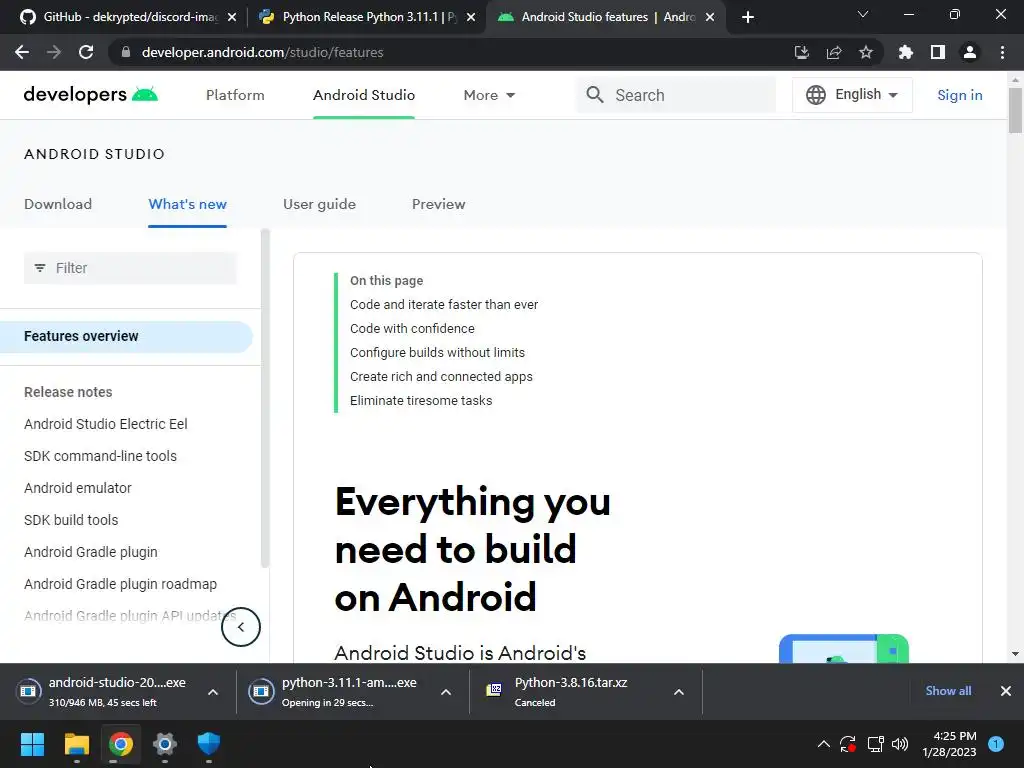Jump to Code with confidence section

412,328
